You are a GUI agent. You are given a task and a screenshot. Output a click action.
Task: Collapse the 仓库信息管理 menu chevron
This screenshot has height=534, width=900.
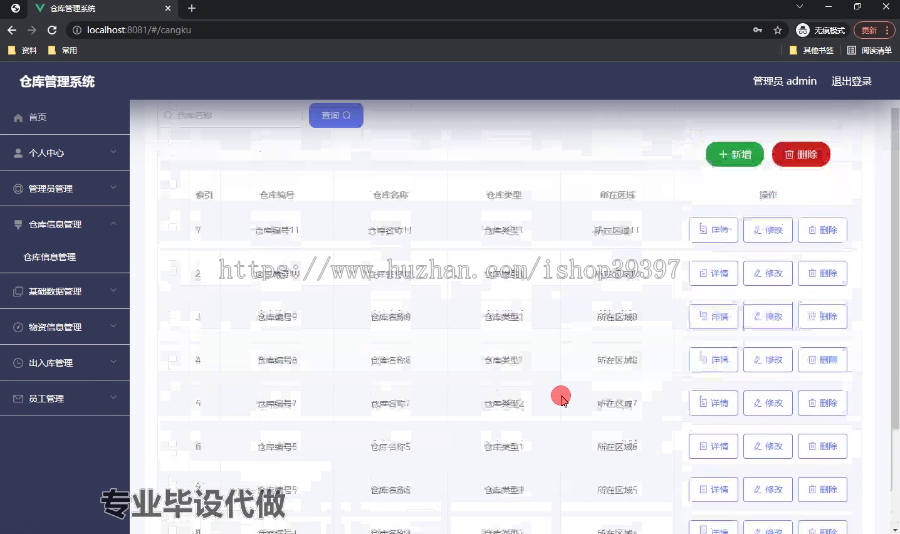pyautogui.click(x=114, y=223)
